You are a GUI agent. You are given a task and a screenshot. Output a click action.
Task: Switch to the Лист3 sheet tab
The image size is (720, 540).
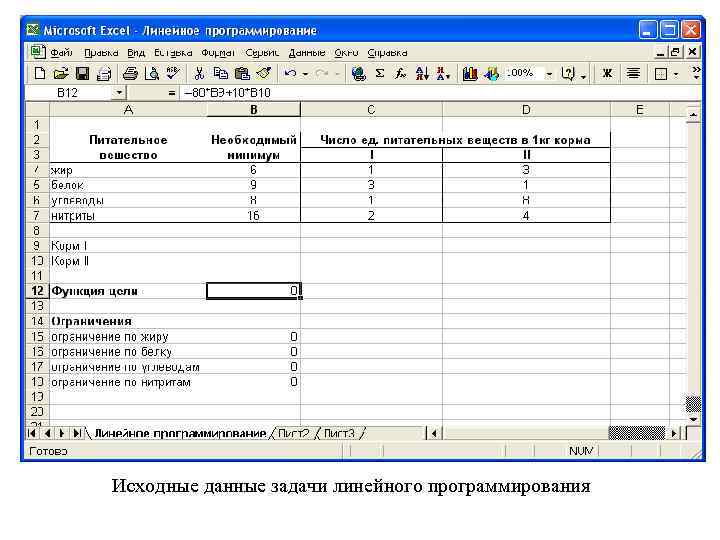pyautogui.click(x=339, y=433)
